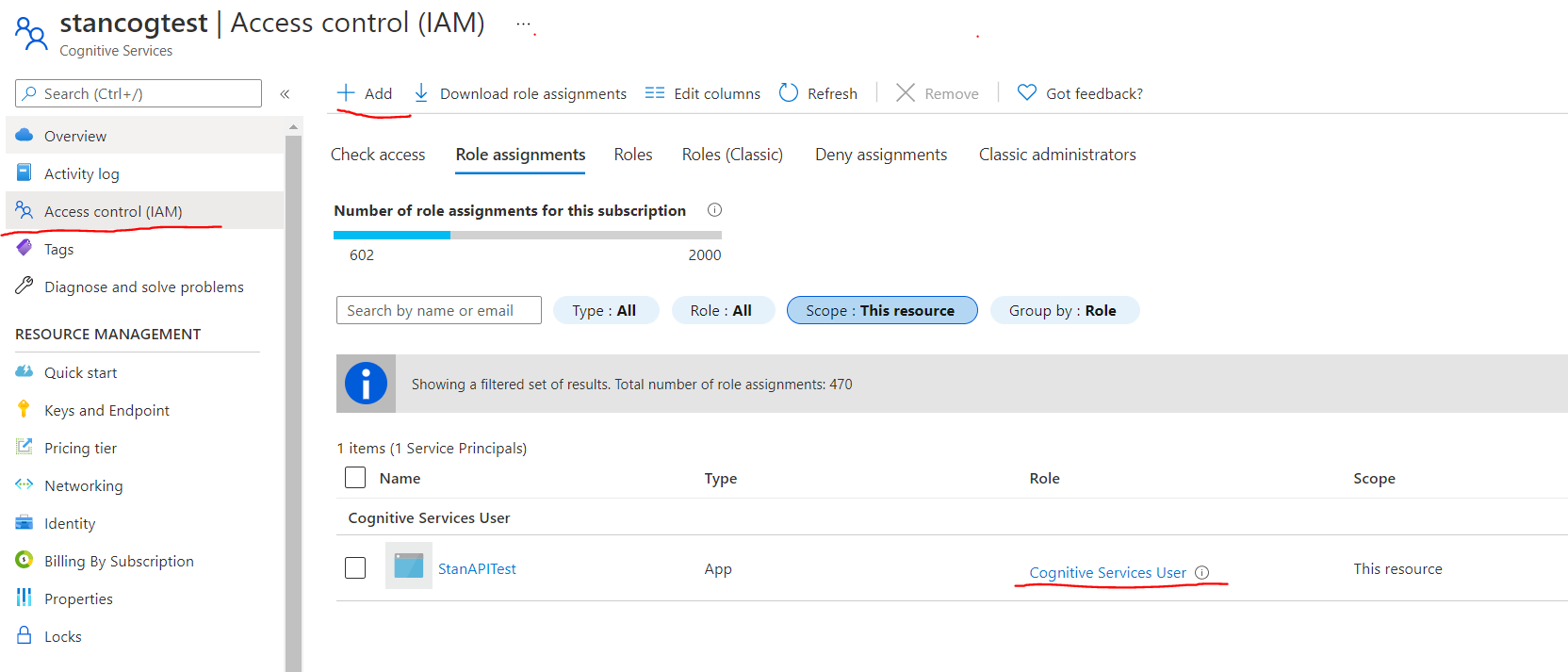The width and height of the screenshot is (1568, 672).
Task: Click the Cognitive Services User group row
Action: [952, 517]
